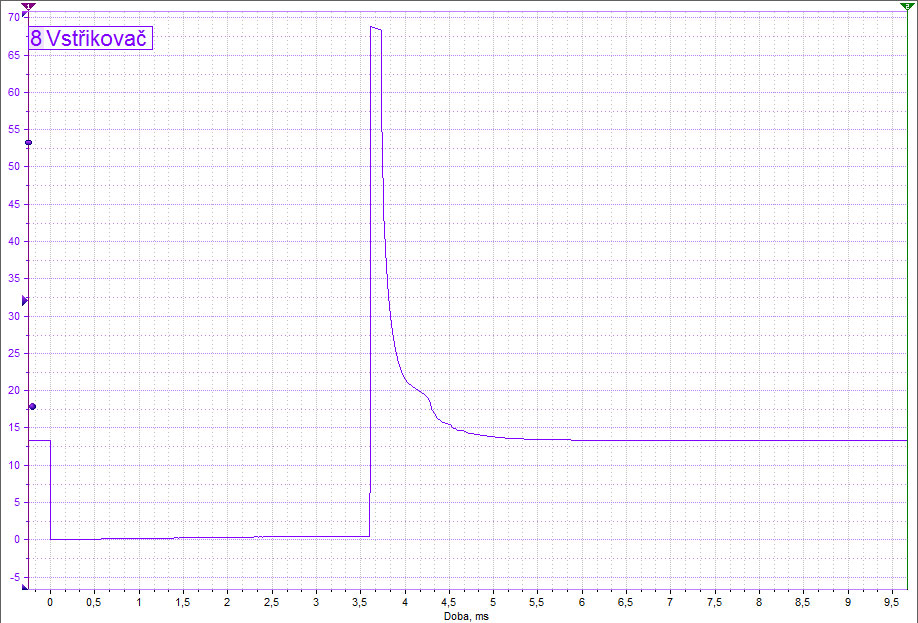Click the 5 tick on the time axis
The height and width of the screenshot is (623, 918).
493,603
